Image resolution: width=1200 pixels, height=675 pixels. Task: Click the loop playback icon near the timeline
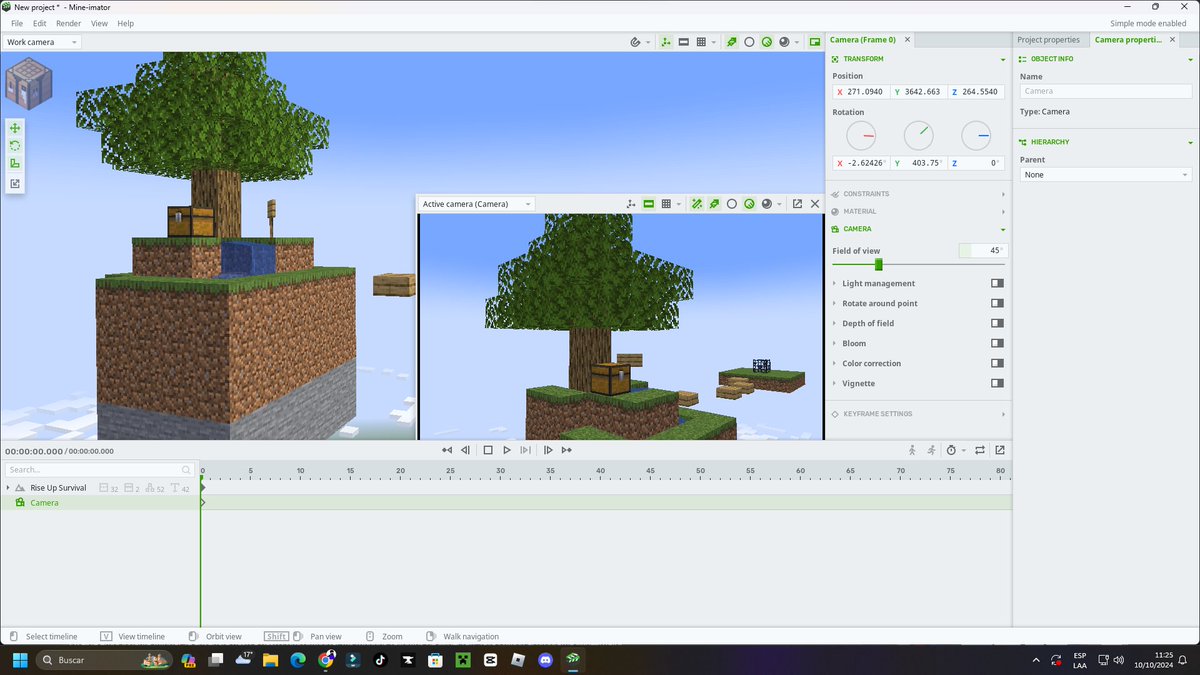980,450
